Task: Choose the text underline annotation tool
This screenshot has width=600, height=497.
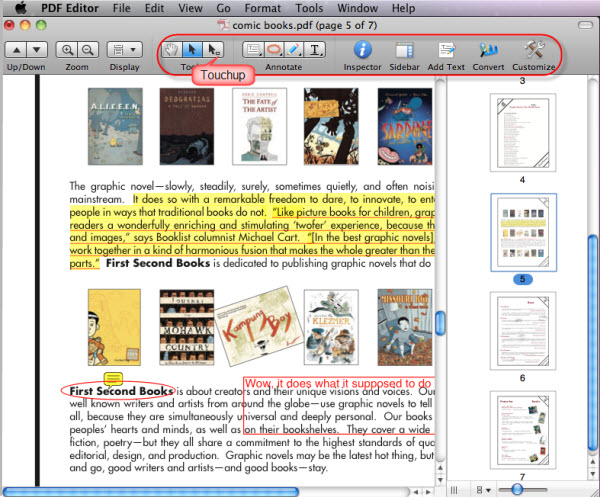Action: click(315, 50)
